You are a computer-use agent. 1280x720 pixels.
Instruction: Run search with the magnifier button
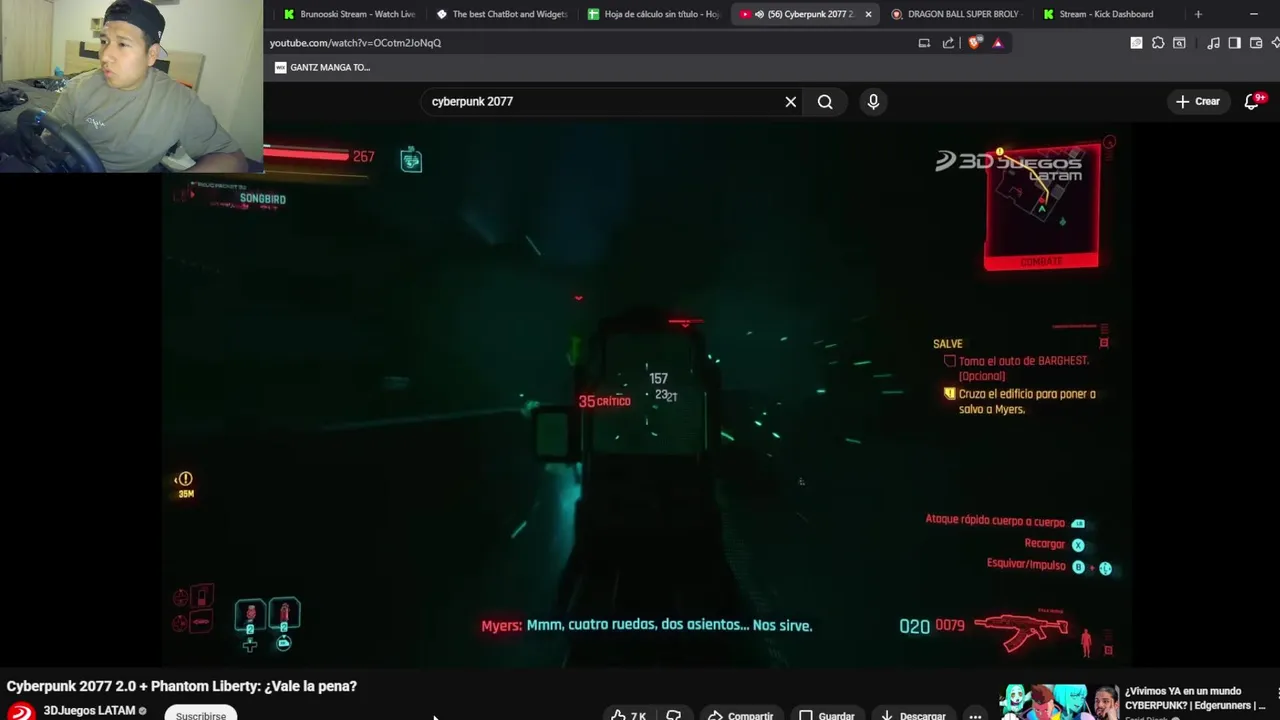coord(825,101)
